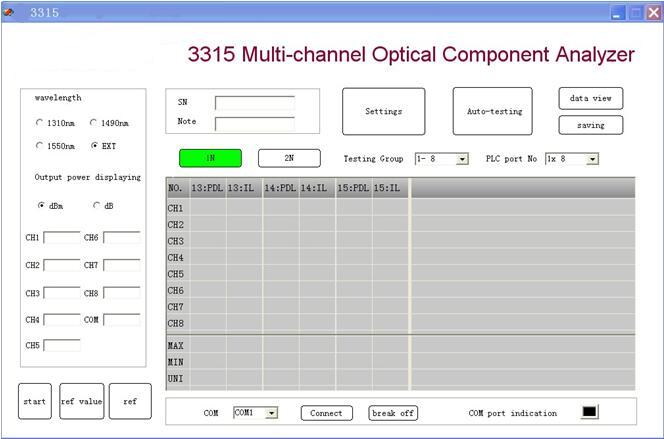Screen dimensions: 664x439
Task: Click the COM port indication color box
Action: (x=589, y=412)
